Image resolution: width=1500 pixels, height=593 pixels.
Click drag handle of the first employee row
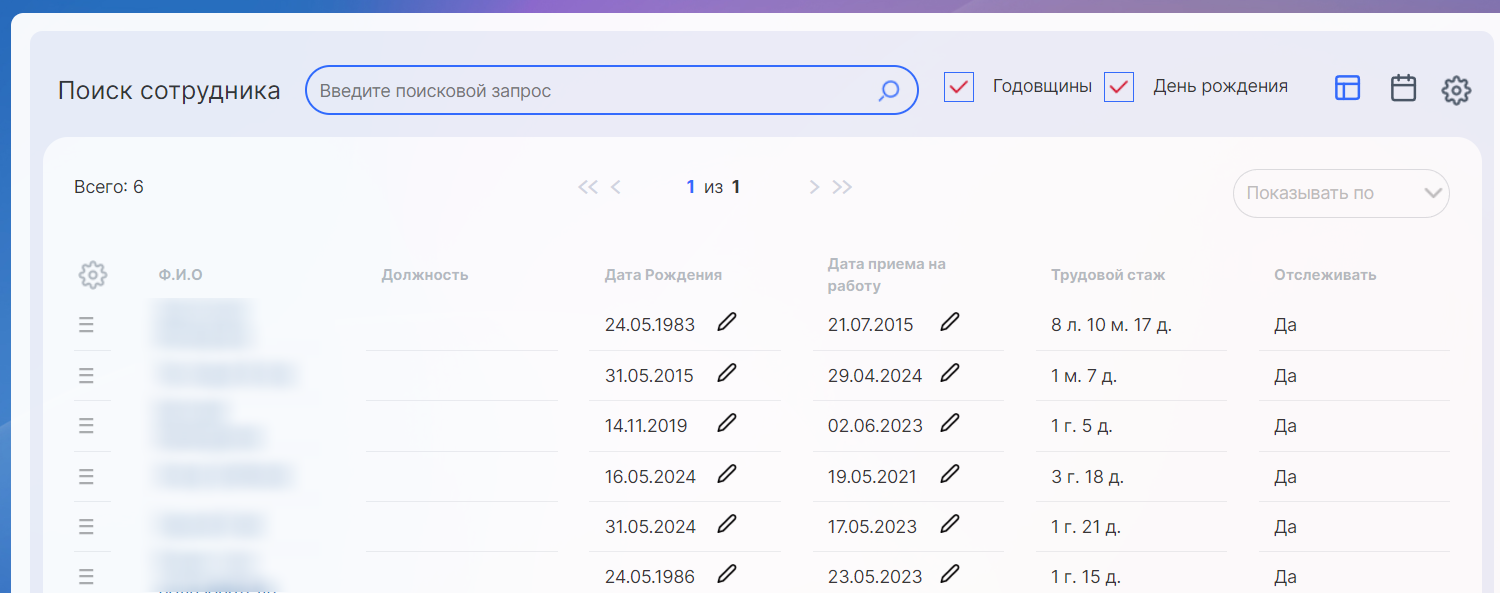86,325
